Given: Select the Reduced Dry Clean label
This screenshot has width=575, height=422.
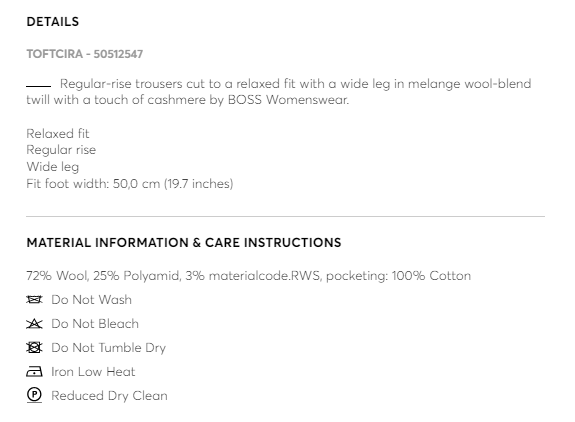Looking at the screenshot, I should pos(109,396).
